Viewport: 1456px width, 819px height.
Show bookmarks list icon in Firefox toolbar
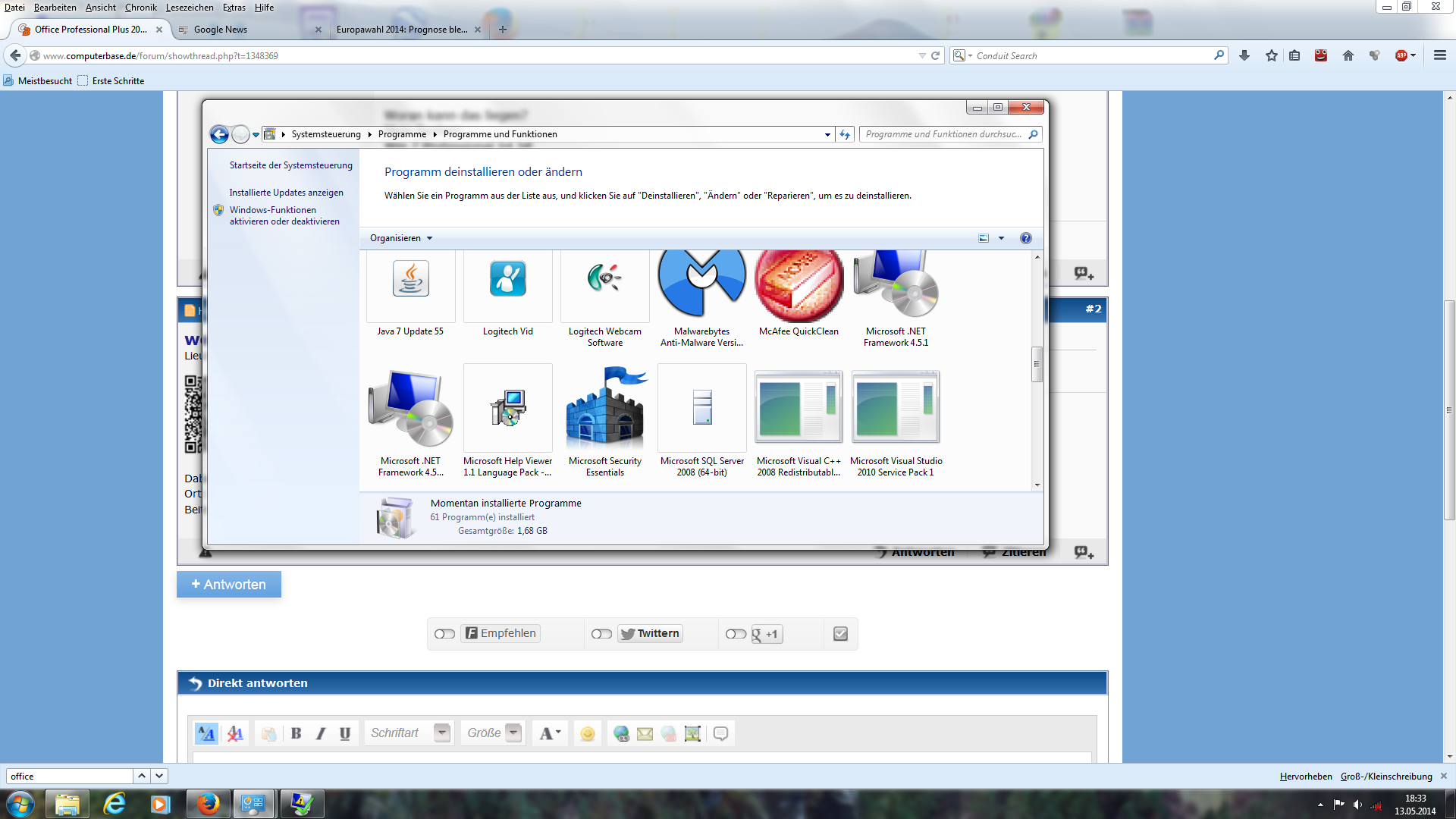pyautogui.click(x=1294, y=55)
